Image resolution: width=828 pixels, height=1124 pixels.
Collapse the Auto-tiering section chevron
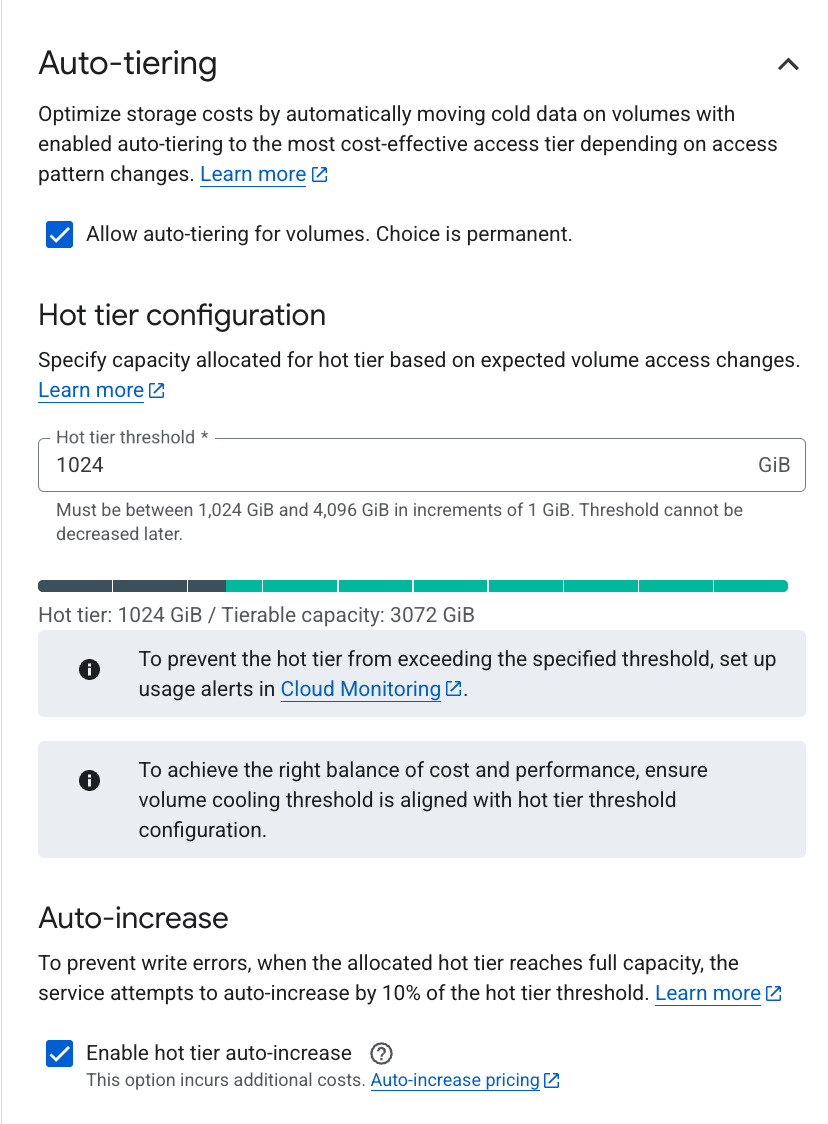coord(788,65)
